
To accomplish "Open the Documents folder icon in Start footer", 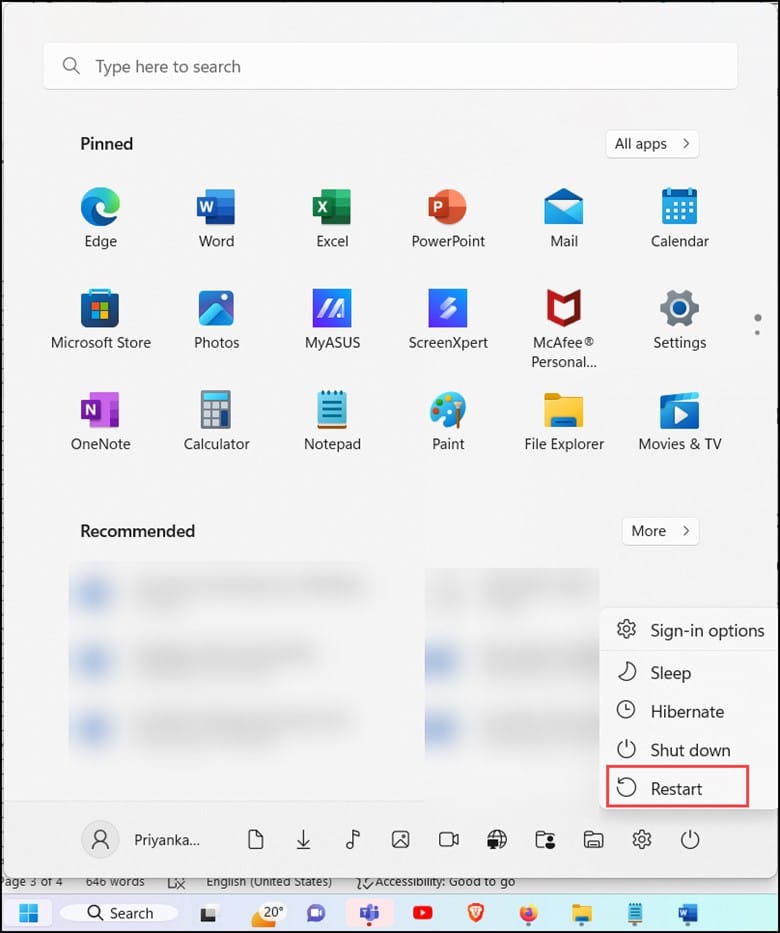I will [x=255, y=840].
